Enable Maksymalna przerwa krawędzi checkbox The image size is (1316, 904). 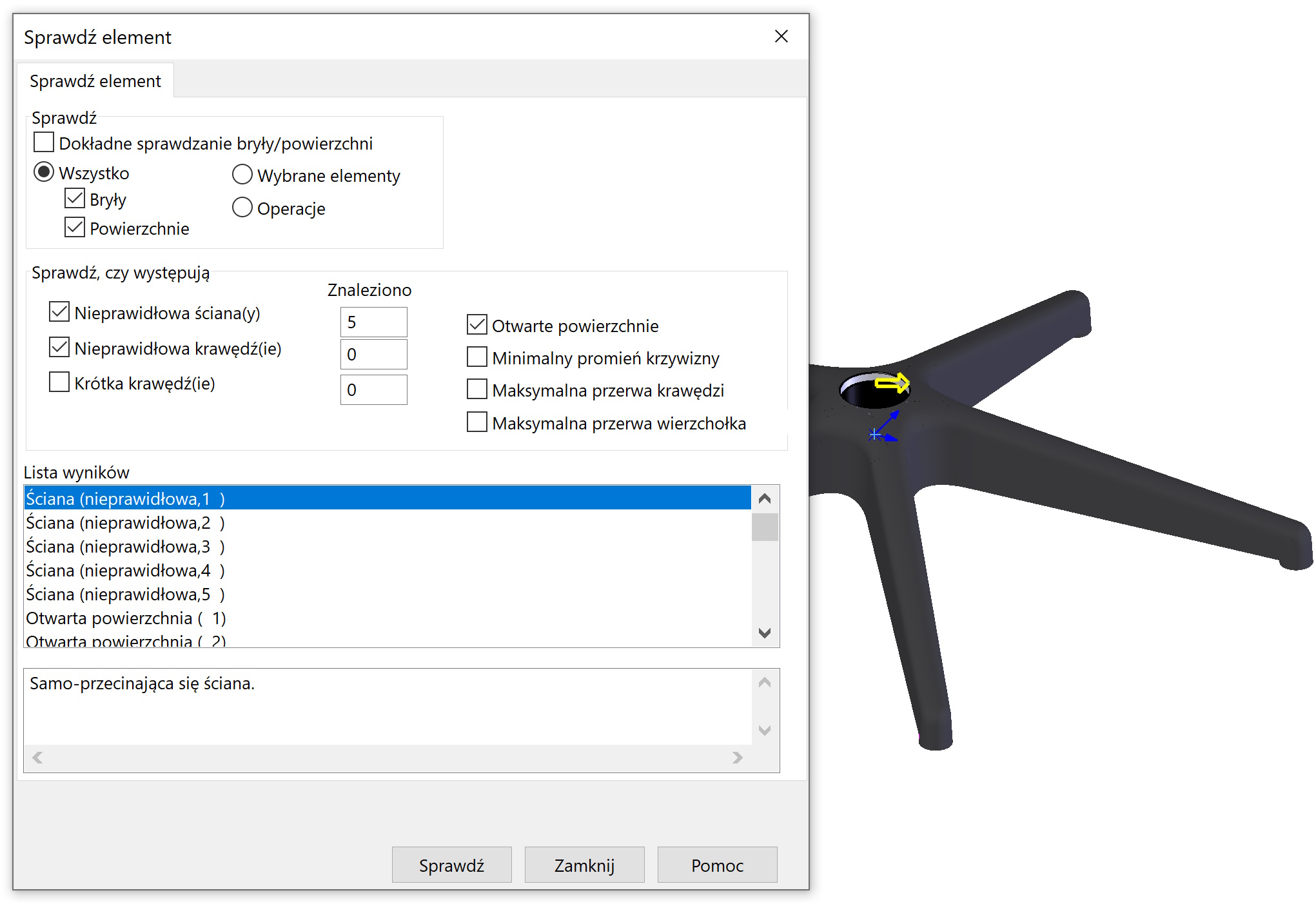tap(477, 389)
